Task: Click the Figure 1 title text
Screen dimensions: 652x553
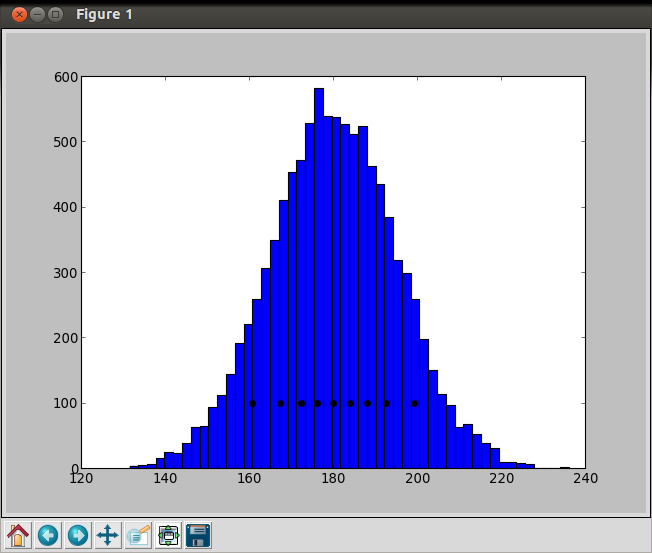Action: [x=104, y=15]
